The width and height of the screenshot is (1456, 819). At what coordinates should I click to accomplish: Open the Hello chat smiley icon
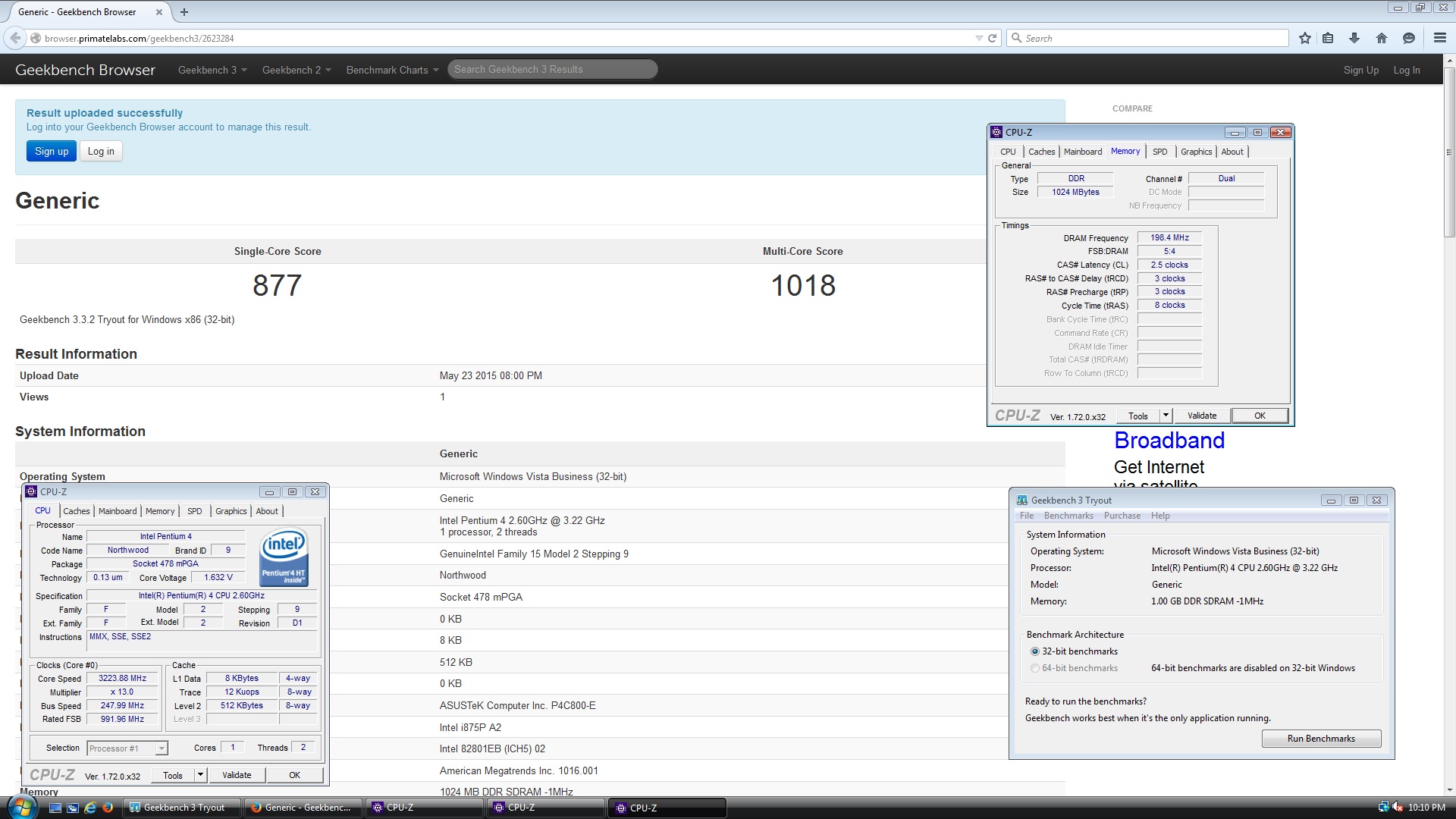coord(1409,38)
